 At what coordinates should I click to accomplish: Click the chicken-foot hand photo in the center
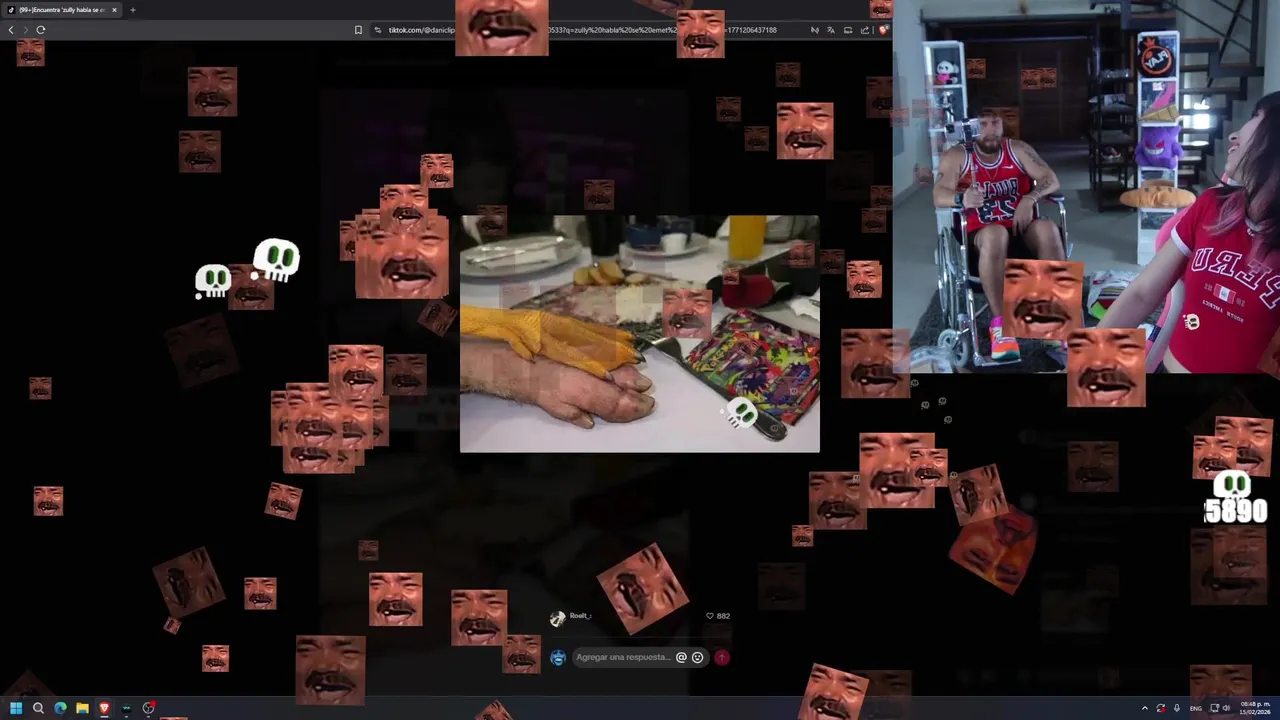coord(640,334)
